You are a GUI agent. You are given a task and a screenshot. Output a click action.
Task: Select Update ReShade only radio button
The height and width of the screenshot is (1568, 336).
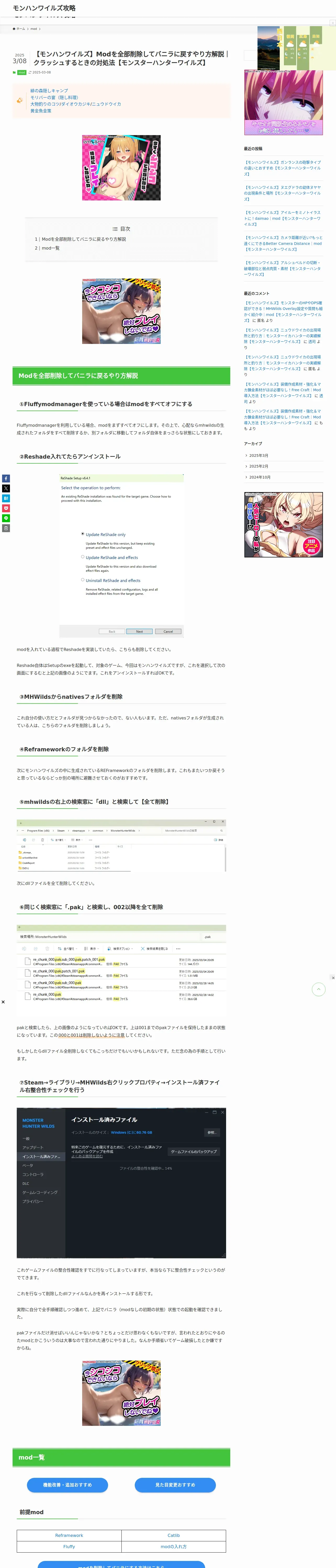pyautogui.click(x=83, y=534)
